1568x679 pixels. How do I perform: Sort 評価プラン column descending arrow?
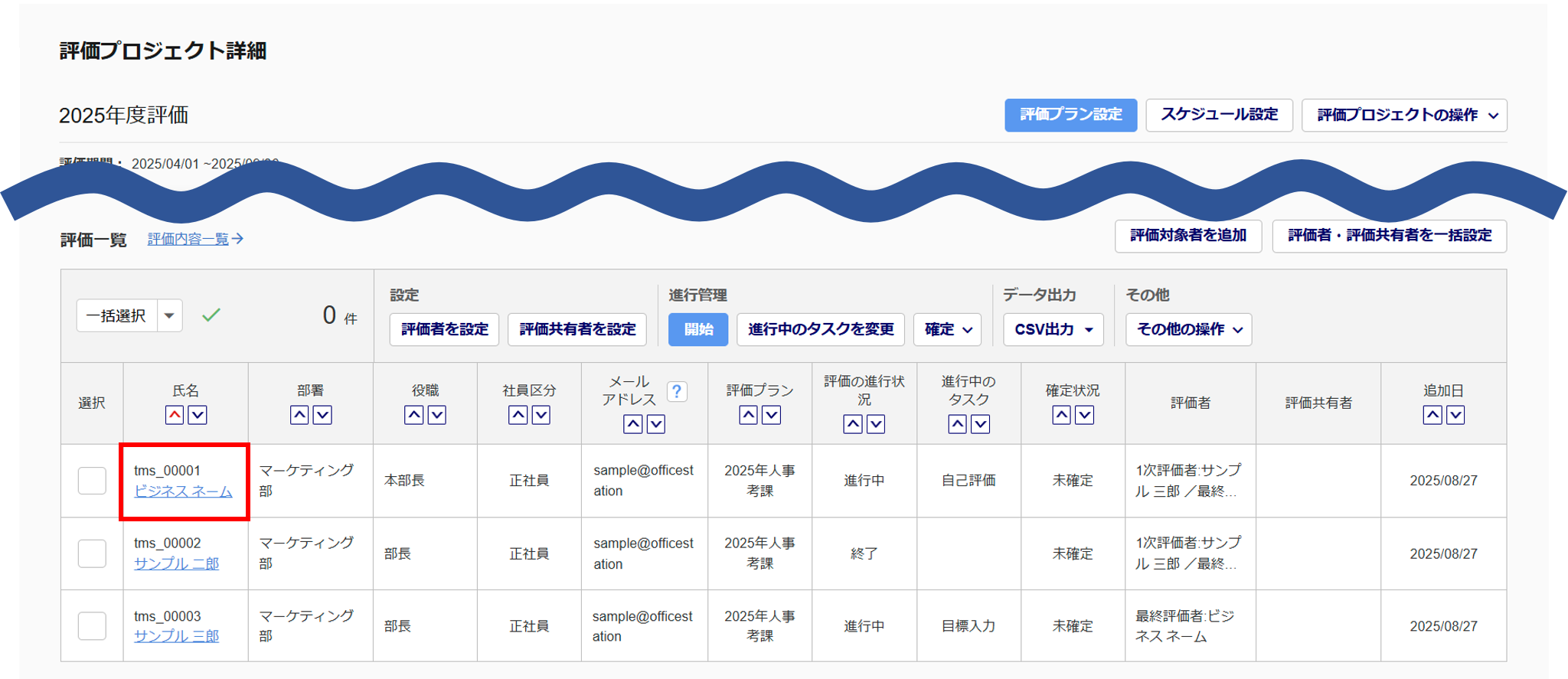pyautogui.click(x=772, y=415)
